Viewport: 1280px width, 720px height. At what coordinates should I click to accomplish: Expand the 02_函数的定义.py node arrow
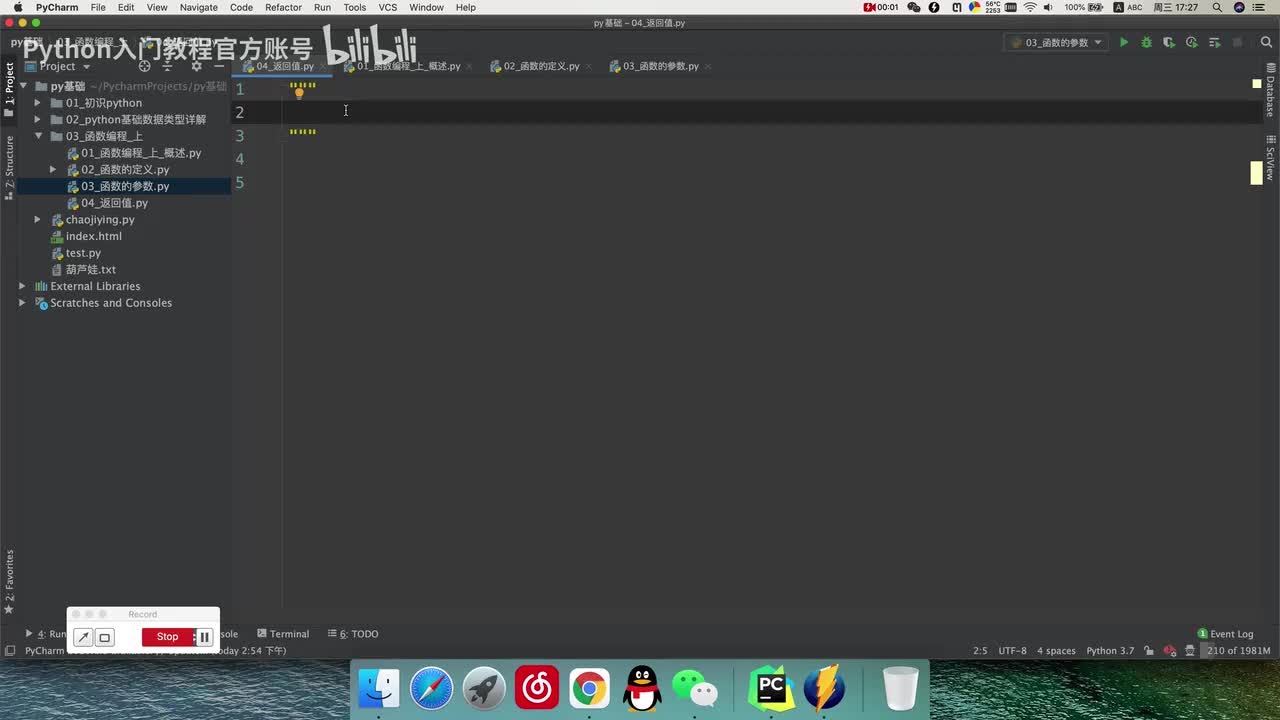click(53, 170)
